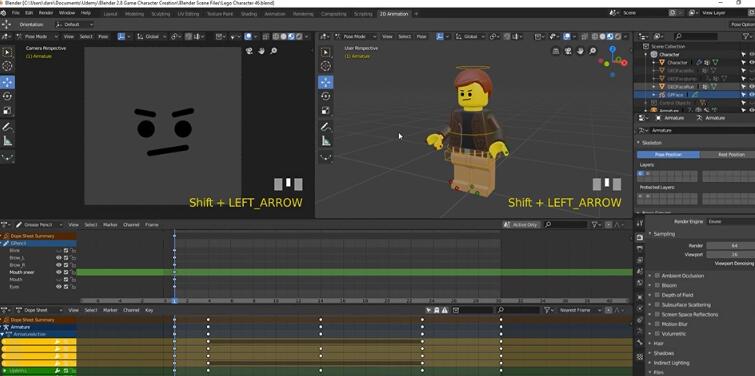Show the hidden Blink grease pencil layer

click(x=59, y=250)
